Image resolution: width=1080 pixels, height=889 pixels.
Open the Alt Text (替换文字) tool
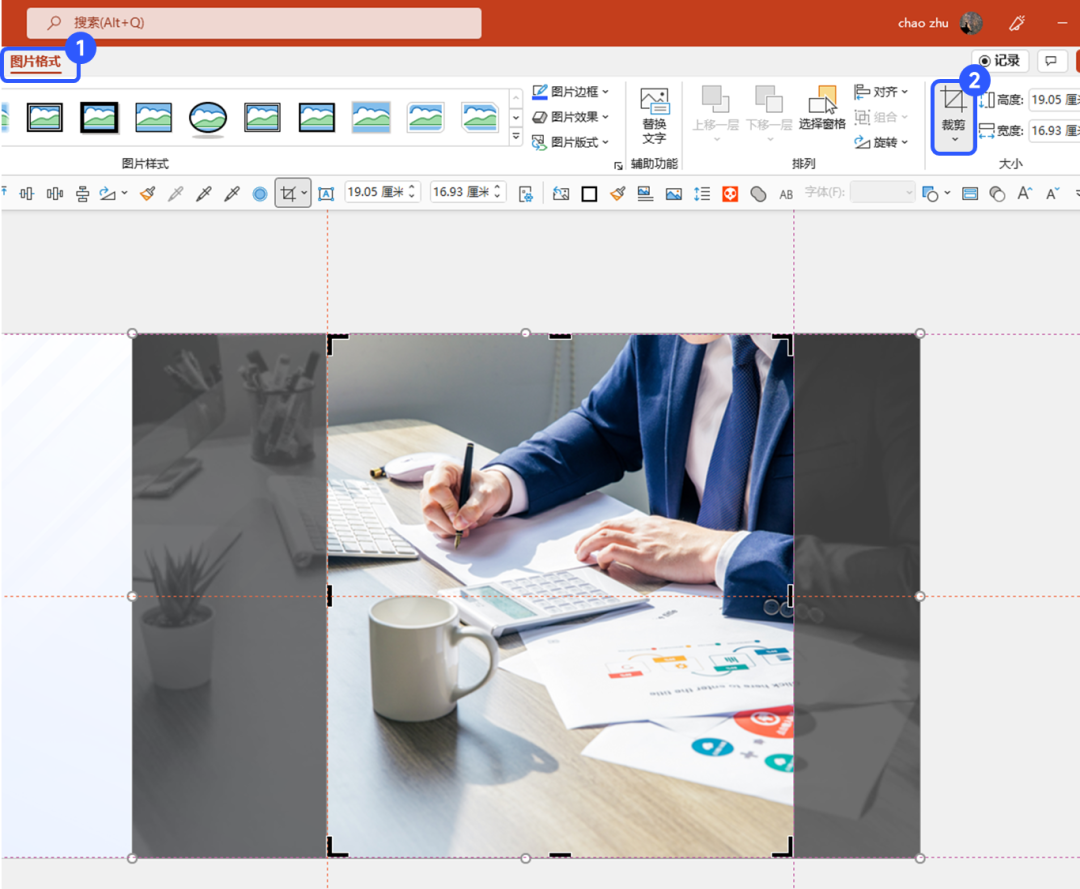(x=654, y=116)
